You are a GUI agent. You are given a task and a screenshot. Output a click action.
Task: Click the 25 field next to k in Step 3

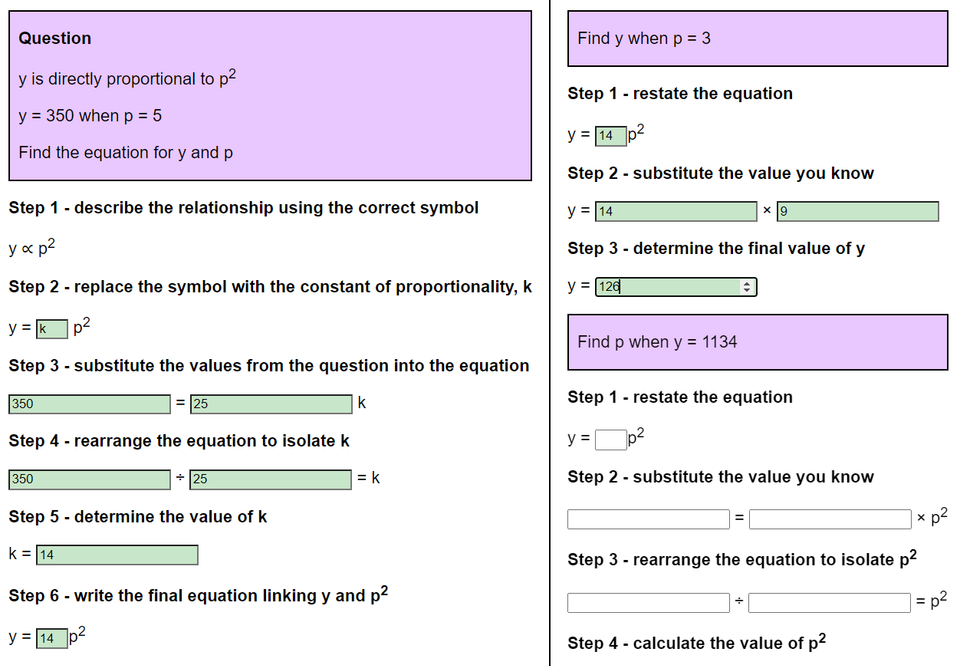(270, 403)
